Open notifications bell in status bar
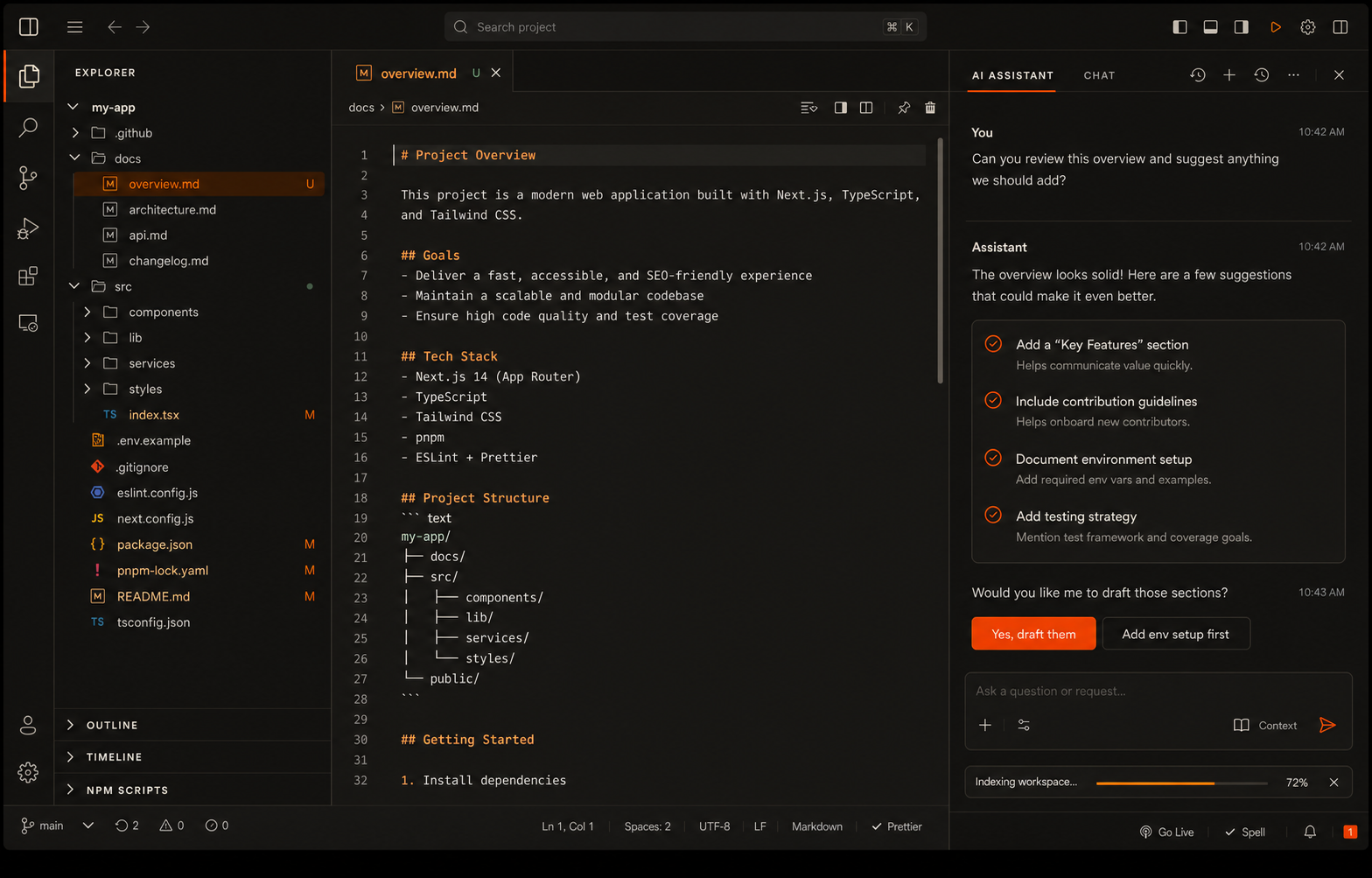Image resolution: width=1372 pixels, height=878 pixels. pos(1310,832)
